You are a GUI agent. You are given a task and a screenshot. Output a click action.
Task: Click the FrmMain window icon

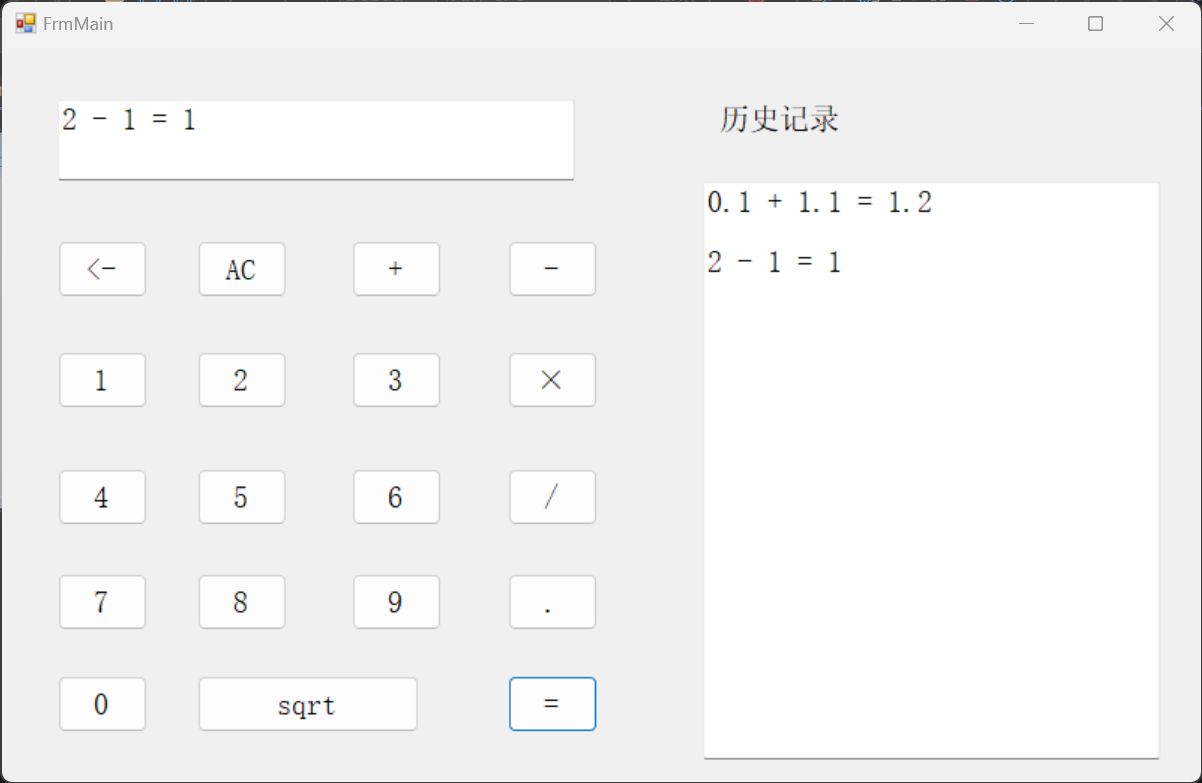click(x=25, y=23)
